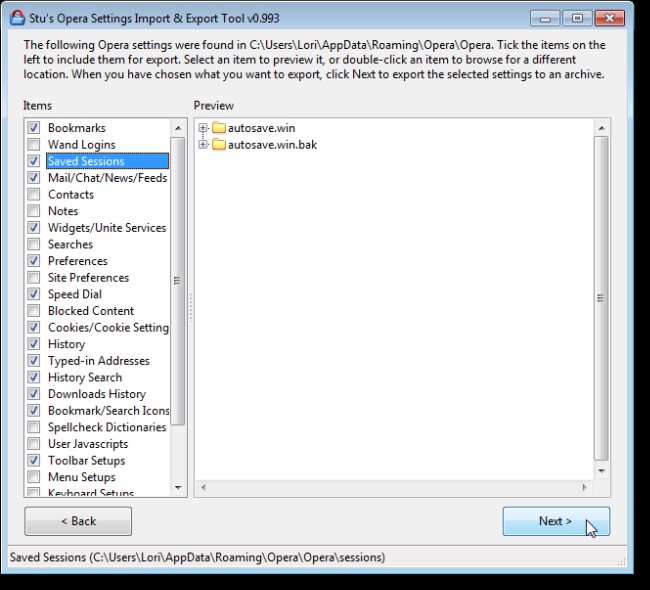650x590 pixels.
Task: Click the Opera app icon in title bar
Action: (x=17, y=18)
